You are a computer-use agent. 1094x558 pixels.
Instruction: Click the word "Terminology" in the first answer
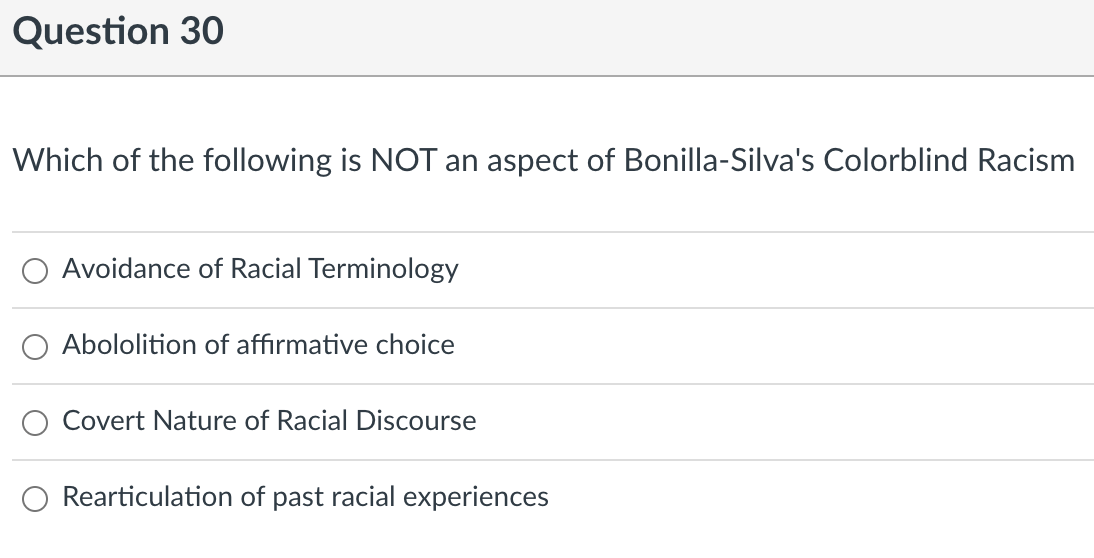[383, 269]
